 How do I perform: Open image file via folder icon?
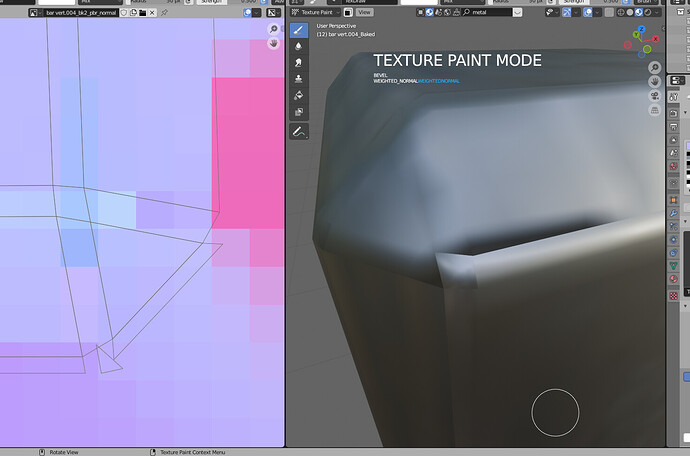[143, 13]
